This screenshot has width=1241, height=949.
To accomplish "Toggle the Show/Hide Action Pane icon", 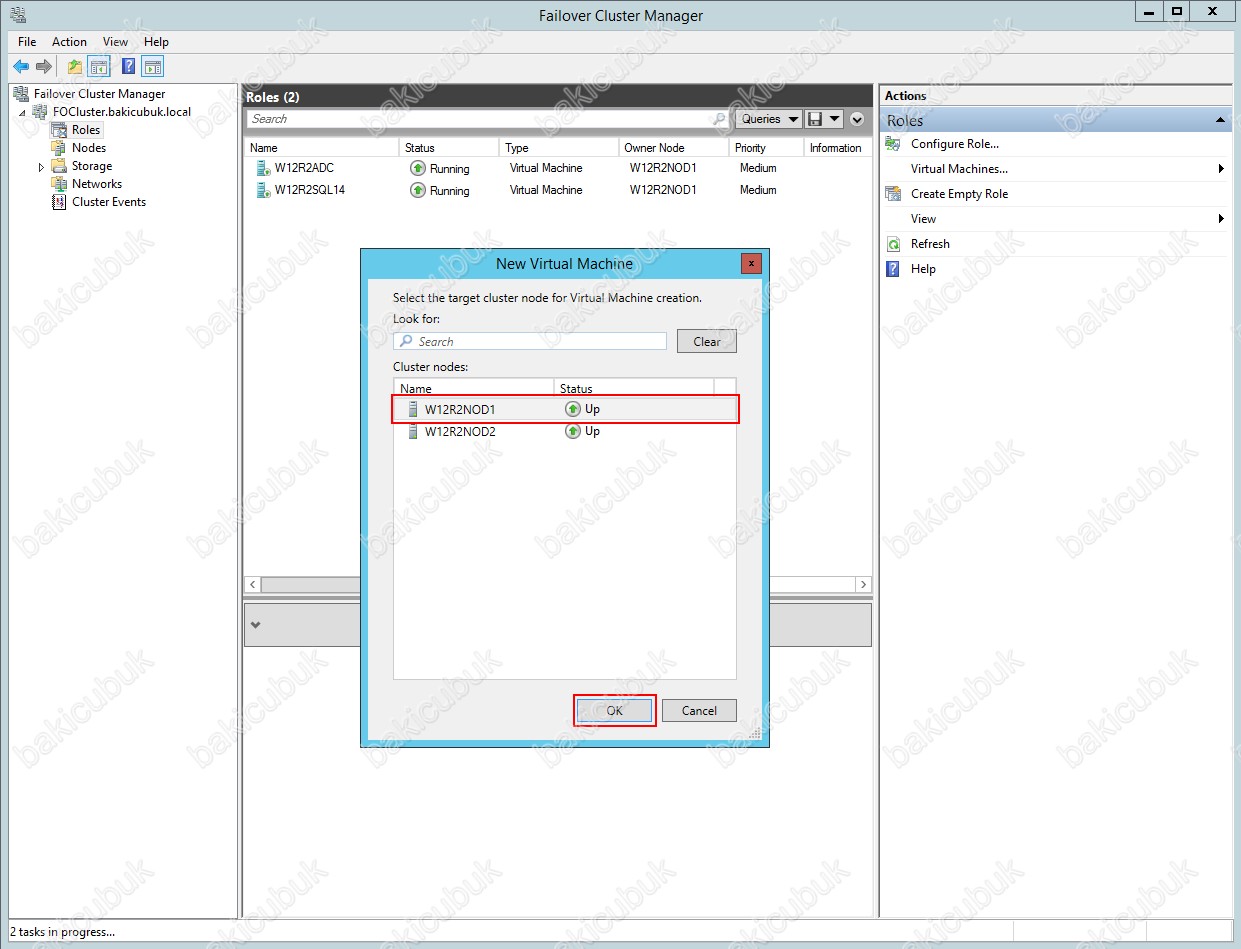I will (153, 67).
